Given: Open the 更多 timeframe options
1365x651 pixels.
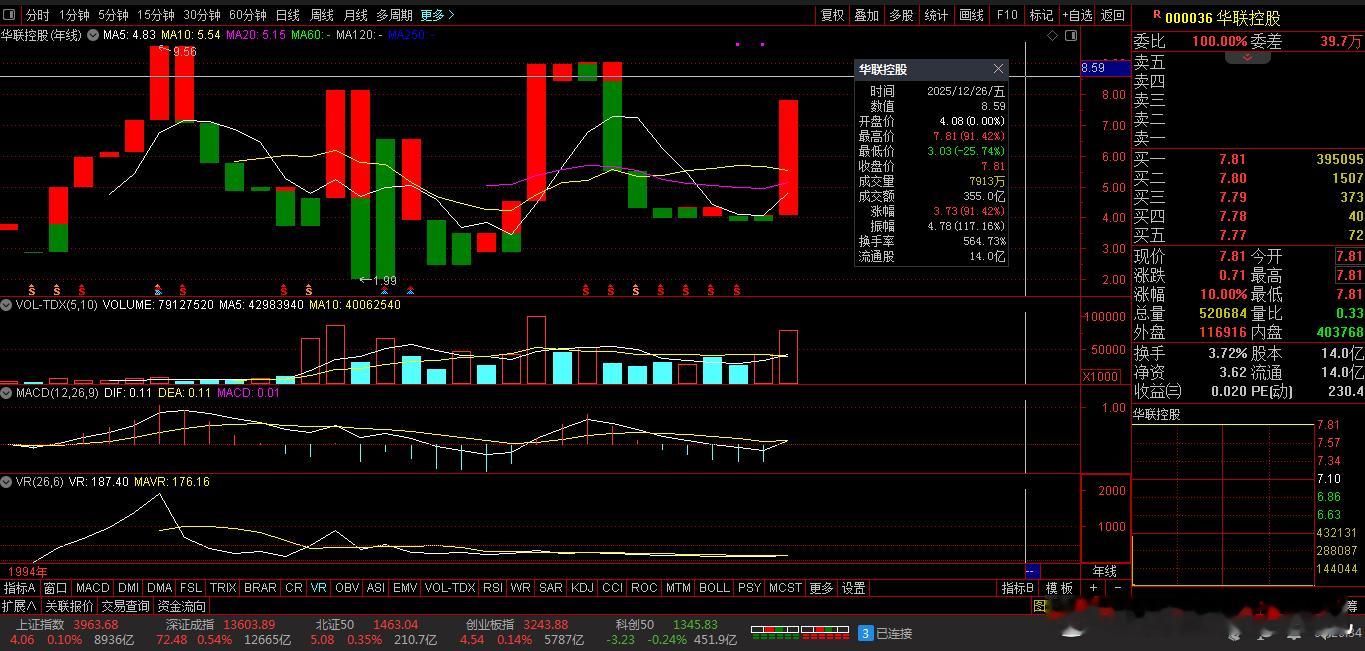Looking at the screenshot, I should [x=437, y=15].
